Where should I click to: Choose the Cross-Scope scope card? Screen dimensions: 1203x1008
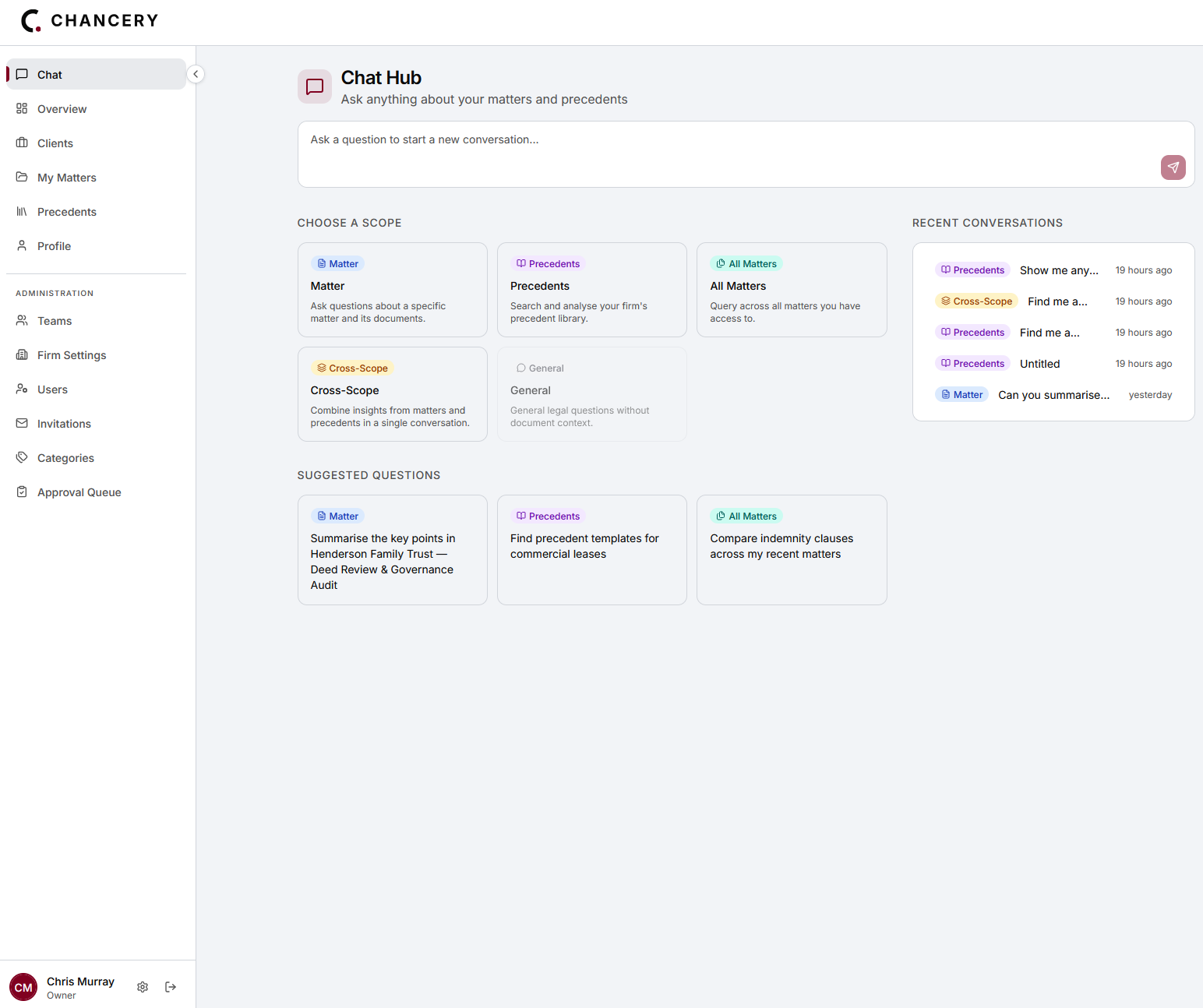[393, 394]
